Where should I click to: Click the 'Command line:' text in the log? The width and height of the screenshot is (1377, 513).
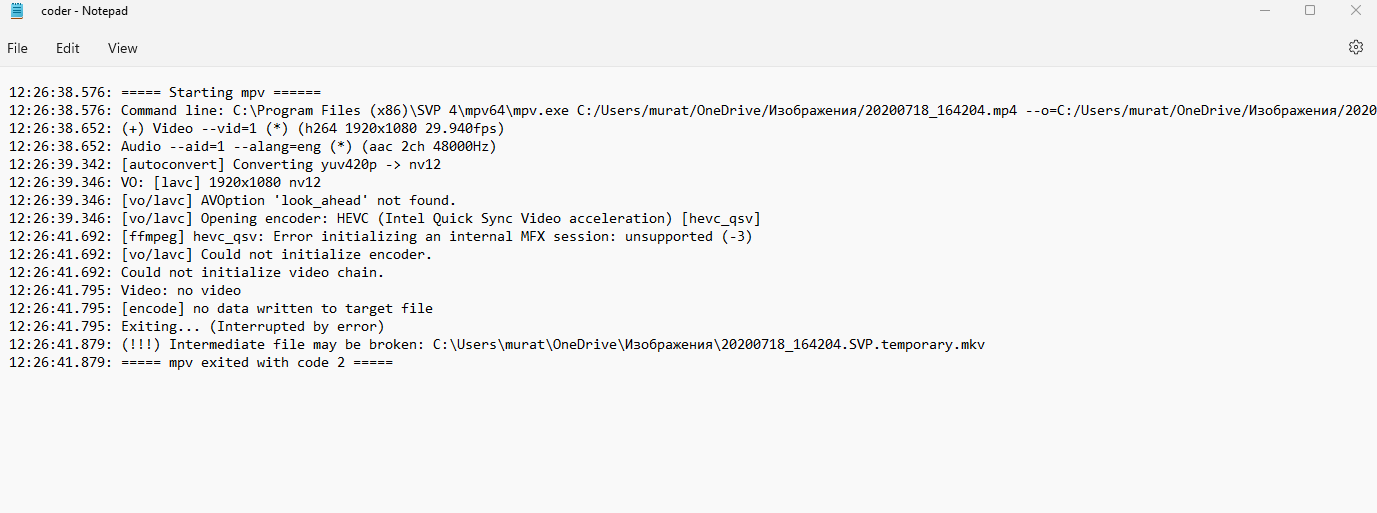(x=172, y=111)
